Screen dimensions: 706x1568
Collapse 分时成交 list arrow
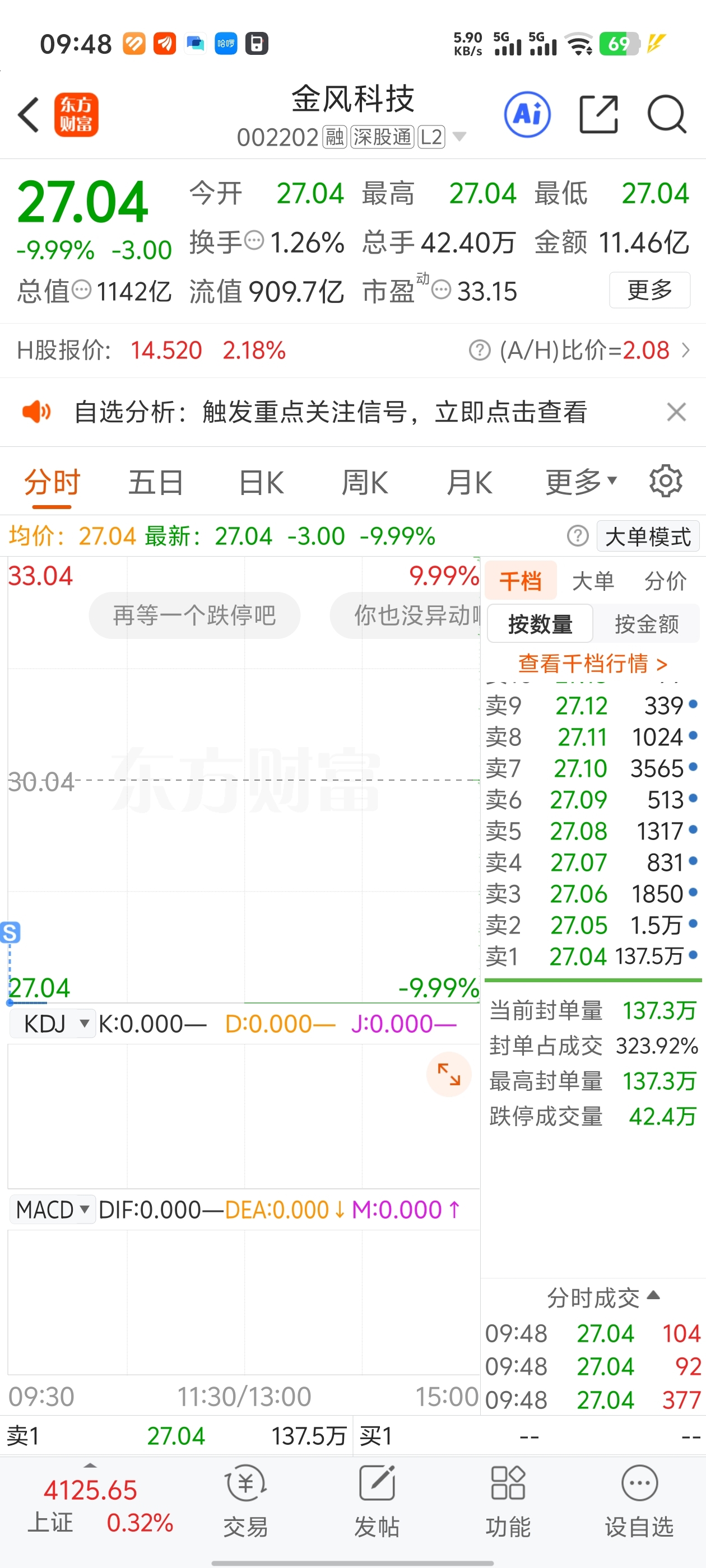point(654,1295)
